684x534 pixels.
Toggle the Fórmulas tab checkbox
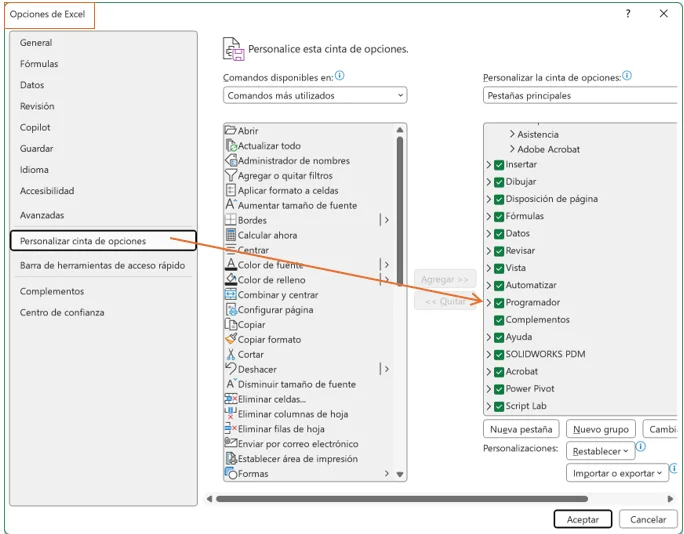tap(499, 216)
